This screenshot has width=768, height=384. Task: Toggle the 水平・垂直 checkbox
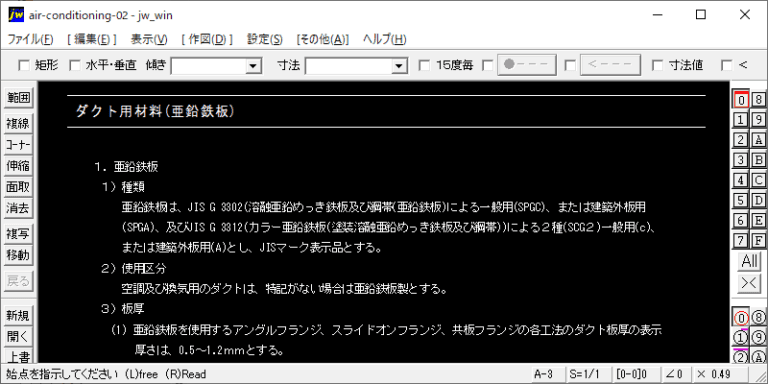[75, 65]
